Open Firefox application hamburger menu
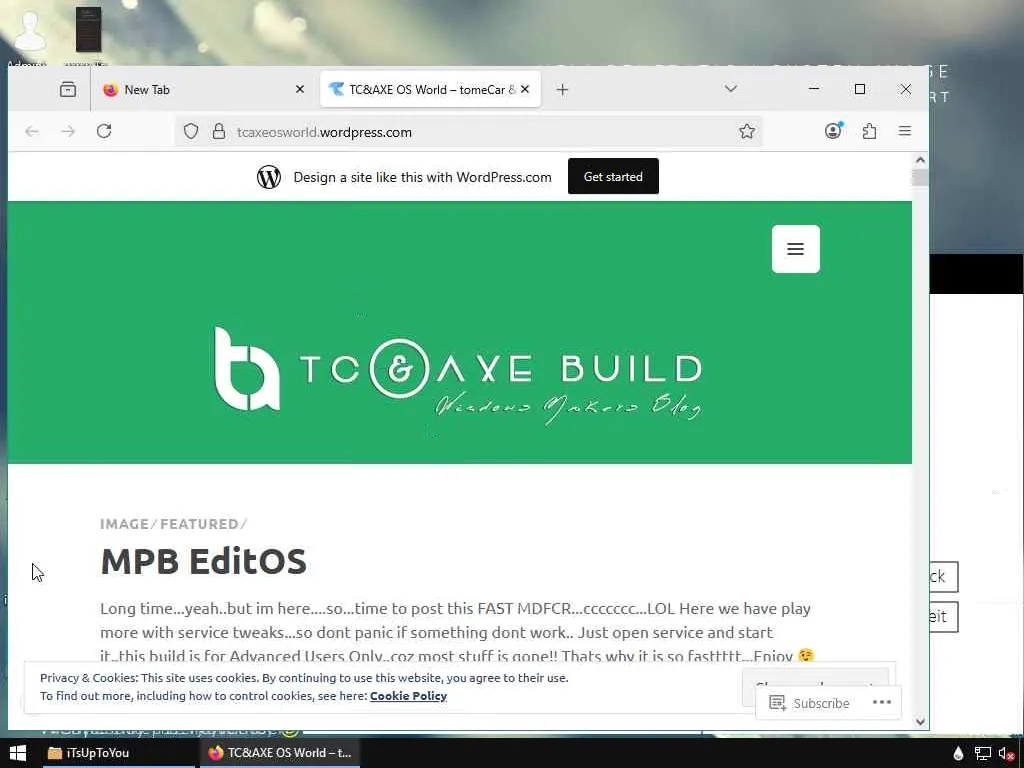Screen dimensions: 1024x768 tap(904, 131)
